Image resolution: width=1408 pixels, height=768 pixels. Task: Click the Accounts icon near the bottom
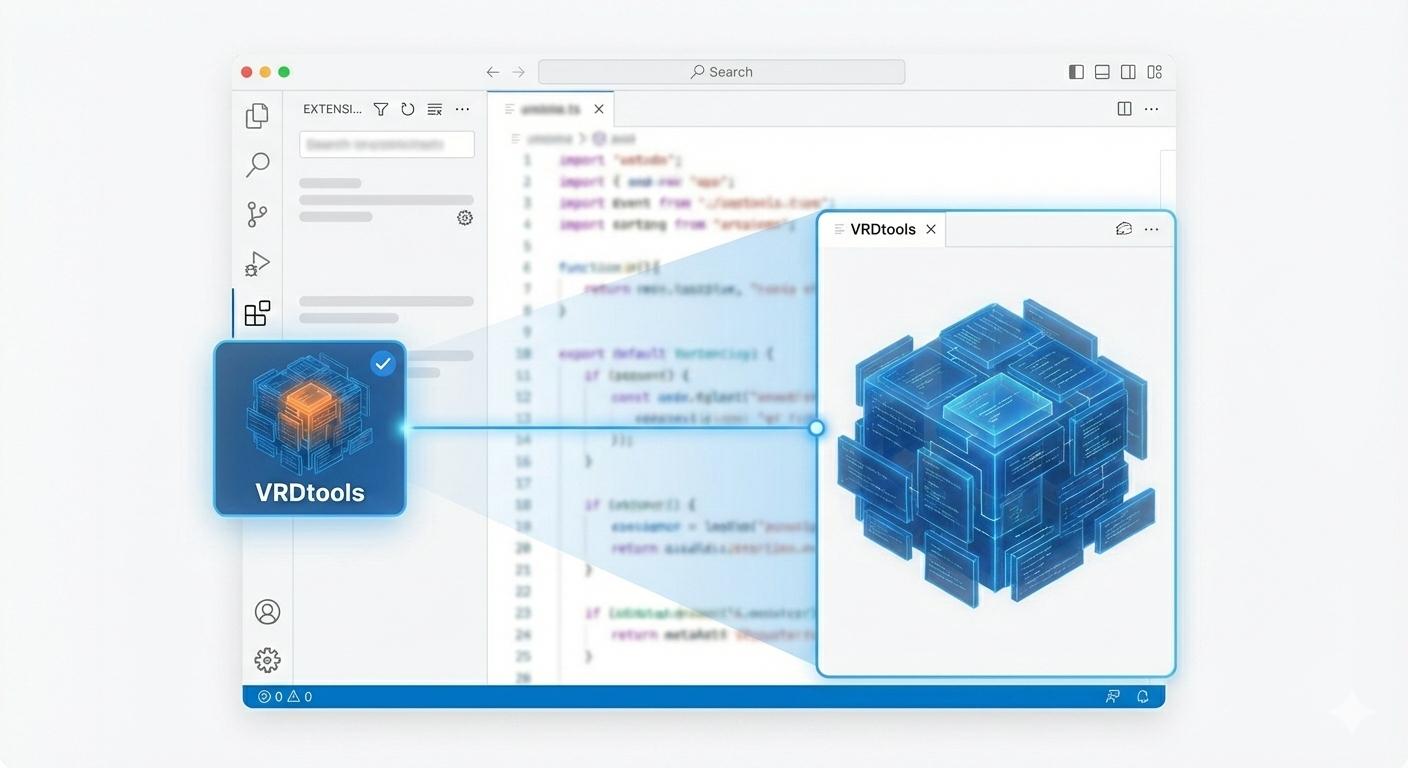pos(267,611)
